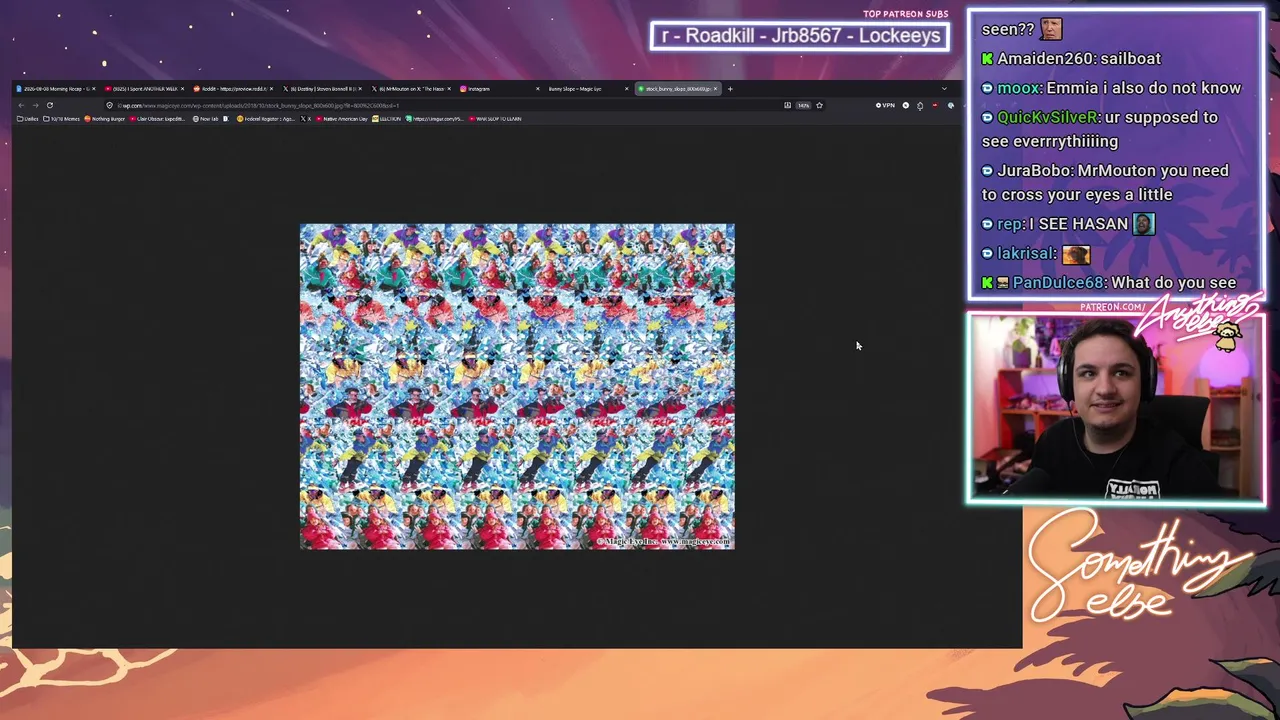Open the Dailies bookmarks folder
This screenshot has width=1280, height=720.
28,119
